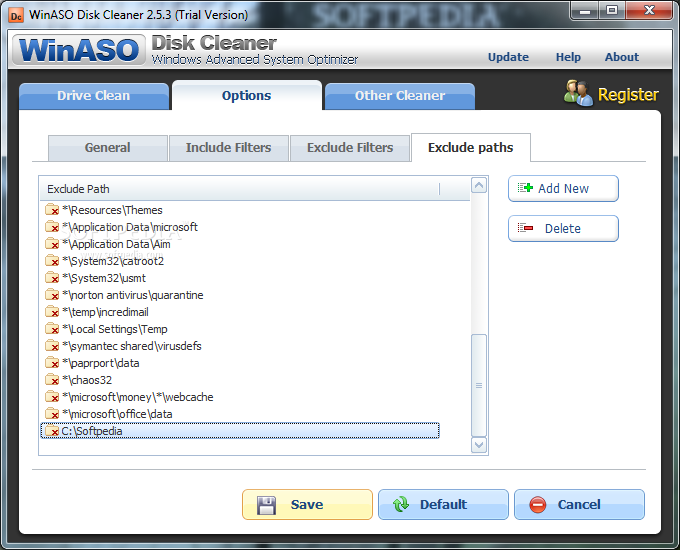Click the folder icon beside *\chaos32
Viewport: 680px width, 550px height.
point(52,380)
